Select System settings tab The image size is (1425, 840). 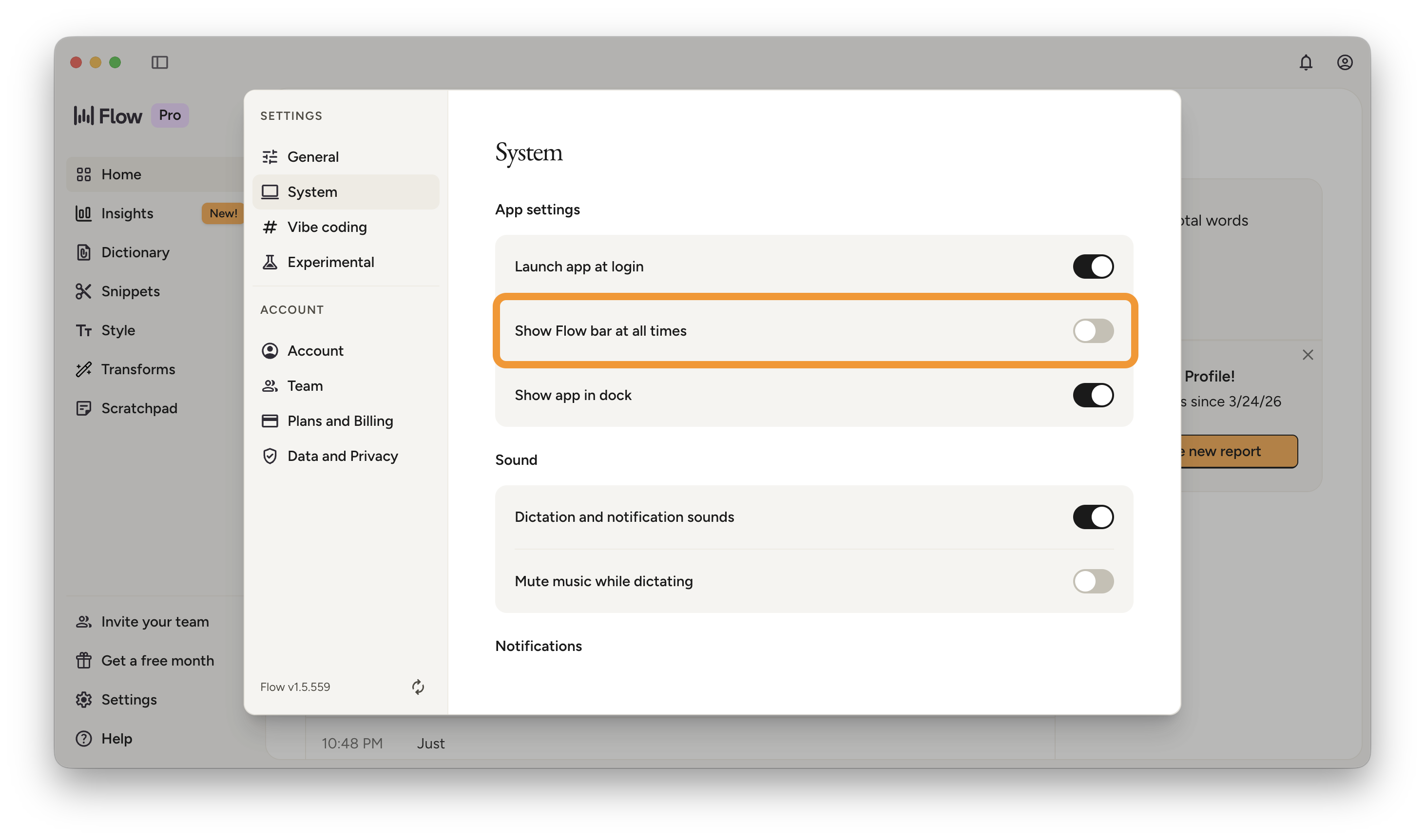point(346,192)
